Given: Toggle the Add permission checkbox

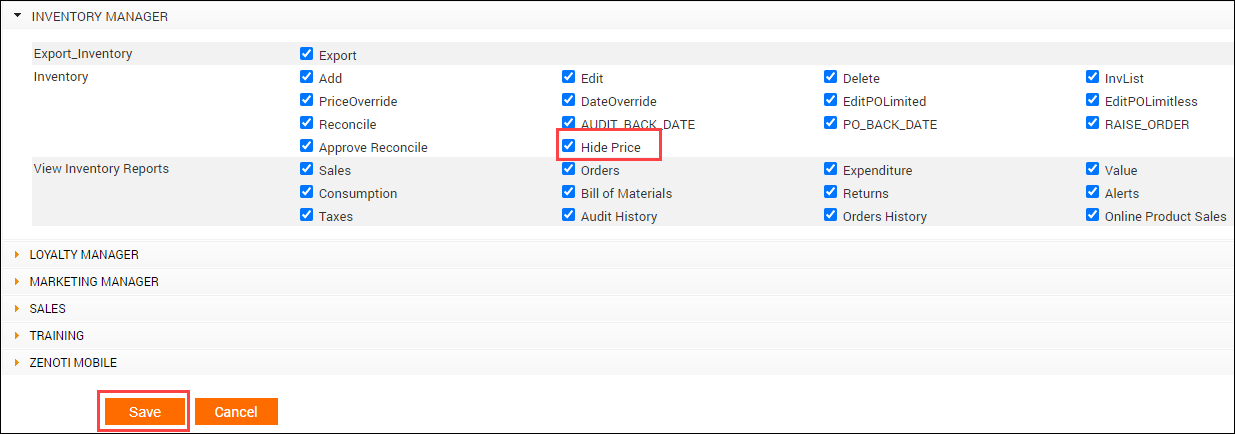Looking at the screenshot, I should [x=307, y=77].
